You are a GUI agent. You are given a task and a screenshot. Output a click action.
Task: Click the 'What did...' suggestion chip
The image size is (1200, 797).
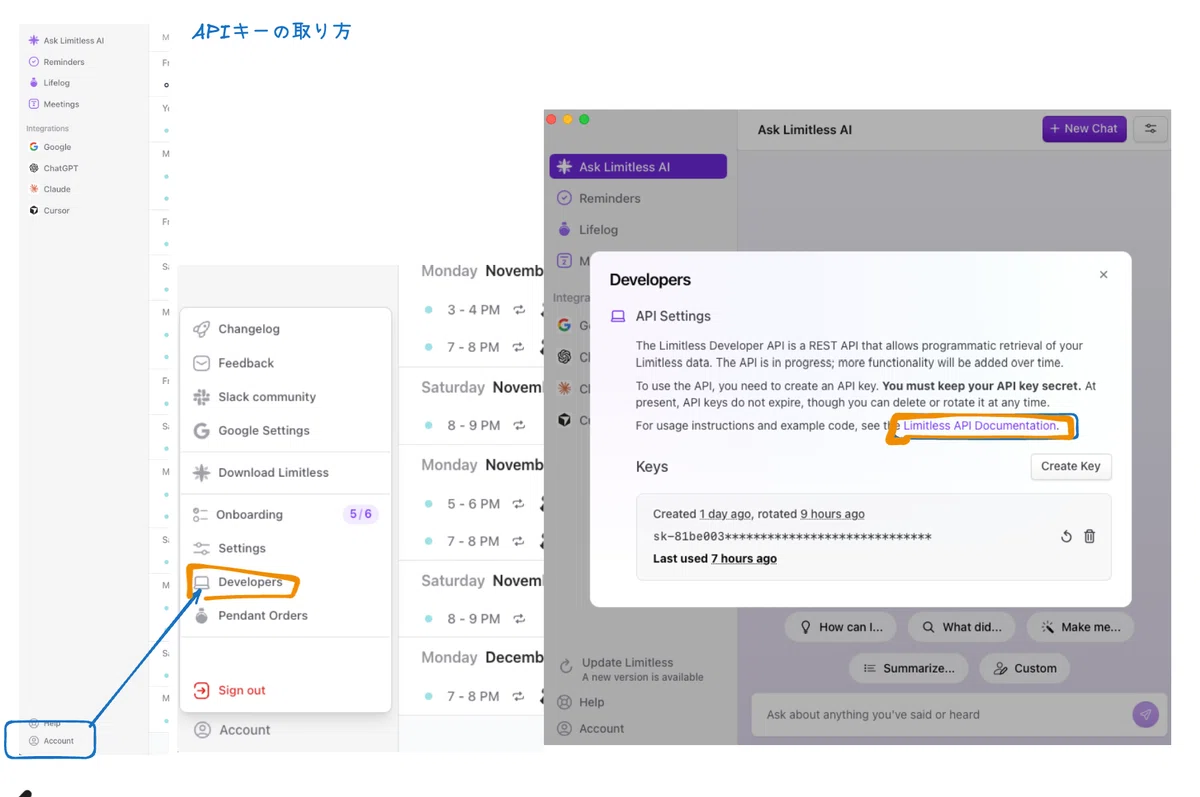[962, 627]
